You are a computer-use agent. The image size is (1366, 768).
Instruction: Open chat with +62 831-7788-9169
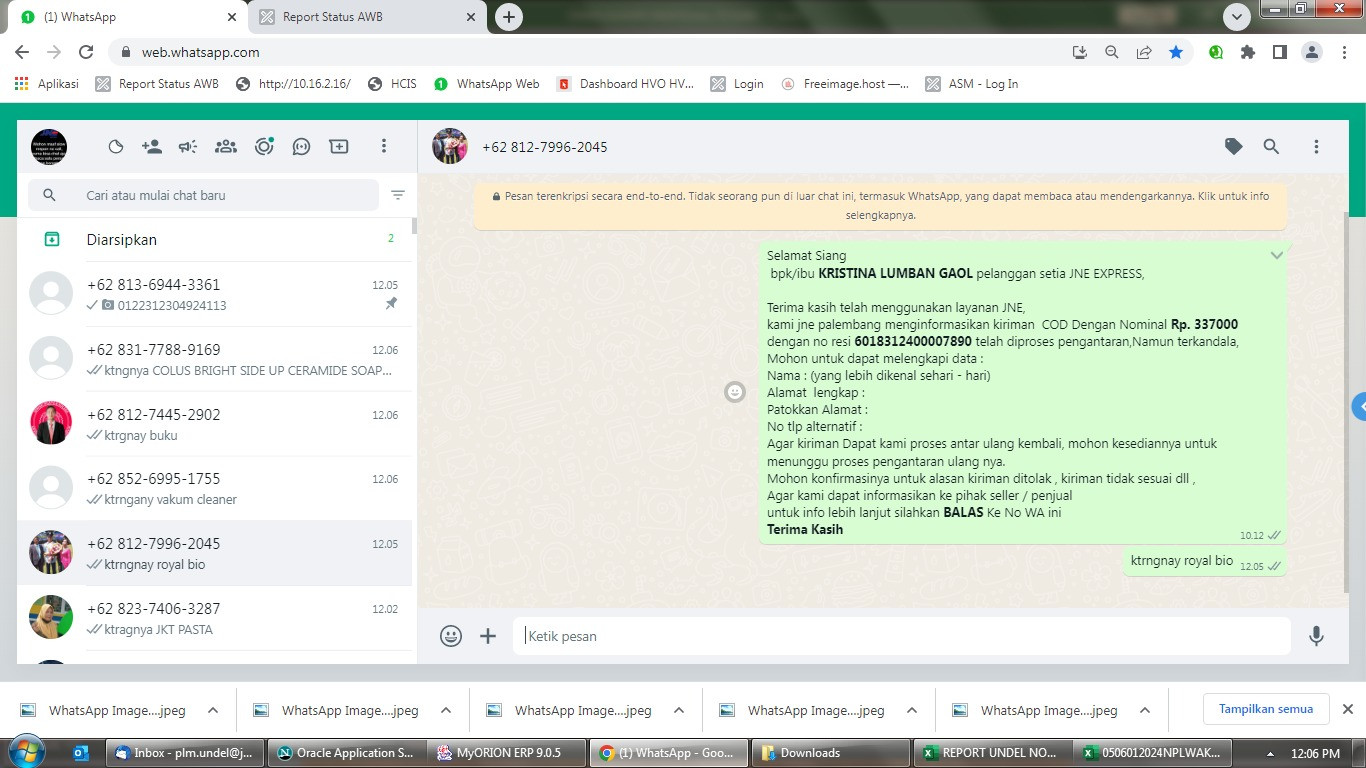point(214,359)
